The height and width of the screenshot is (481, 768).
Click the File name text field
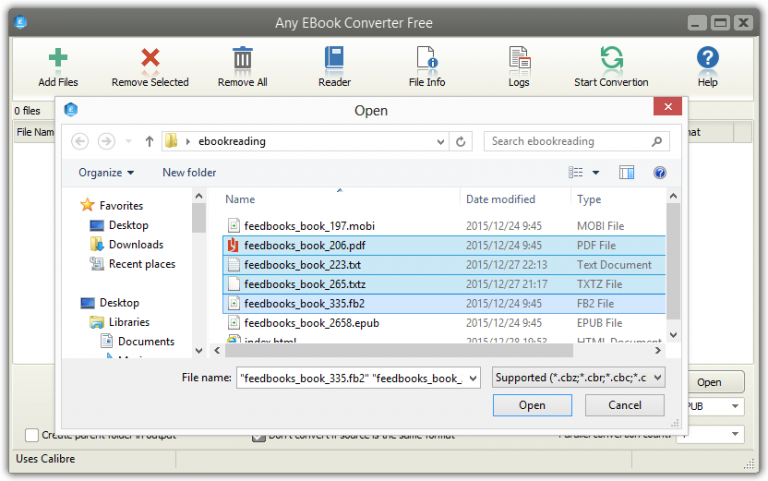click(352, 378)
